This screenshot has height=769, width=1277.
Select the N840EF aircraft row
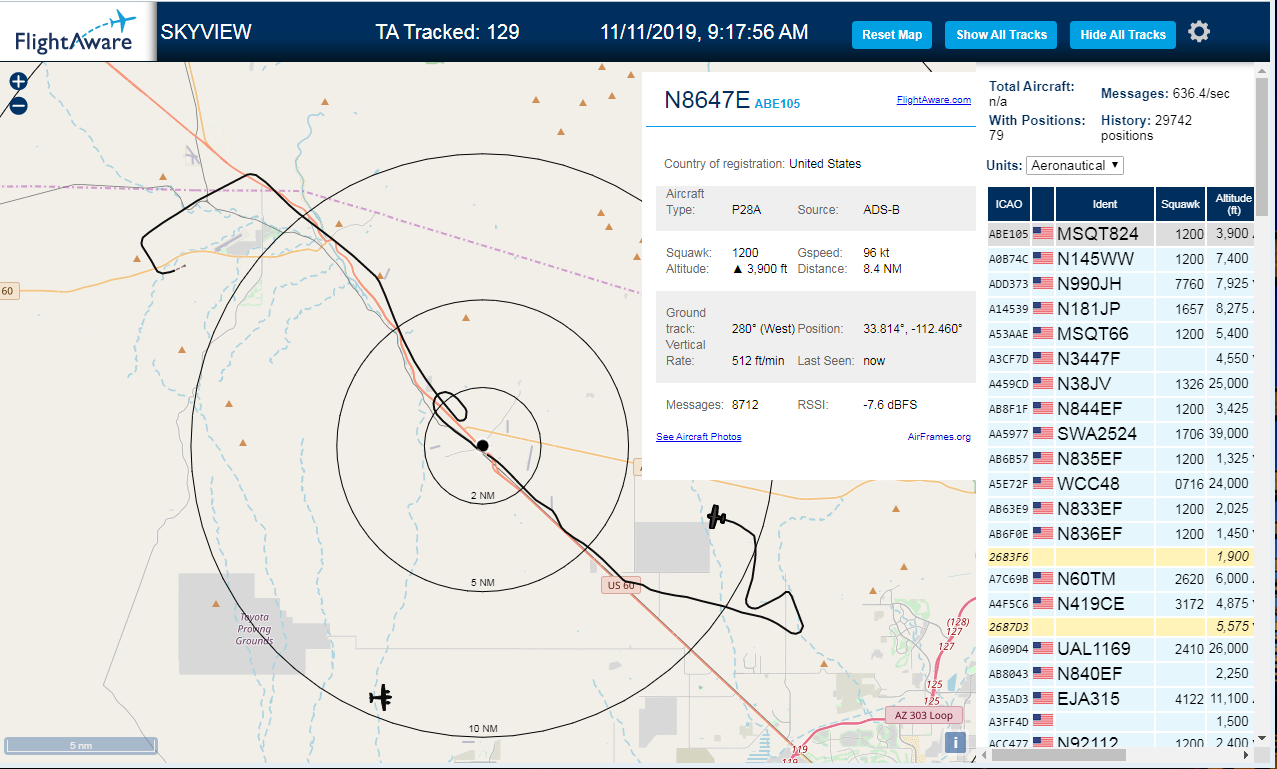[1120, 674]
